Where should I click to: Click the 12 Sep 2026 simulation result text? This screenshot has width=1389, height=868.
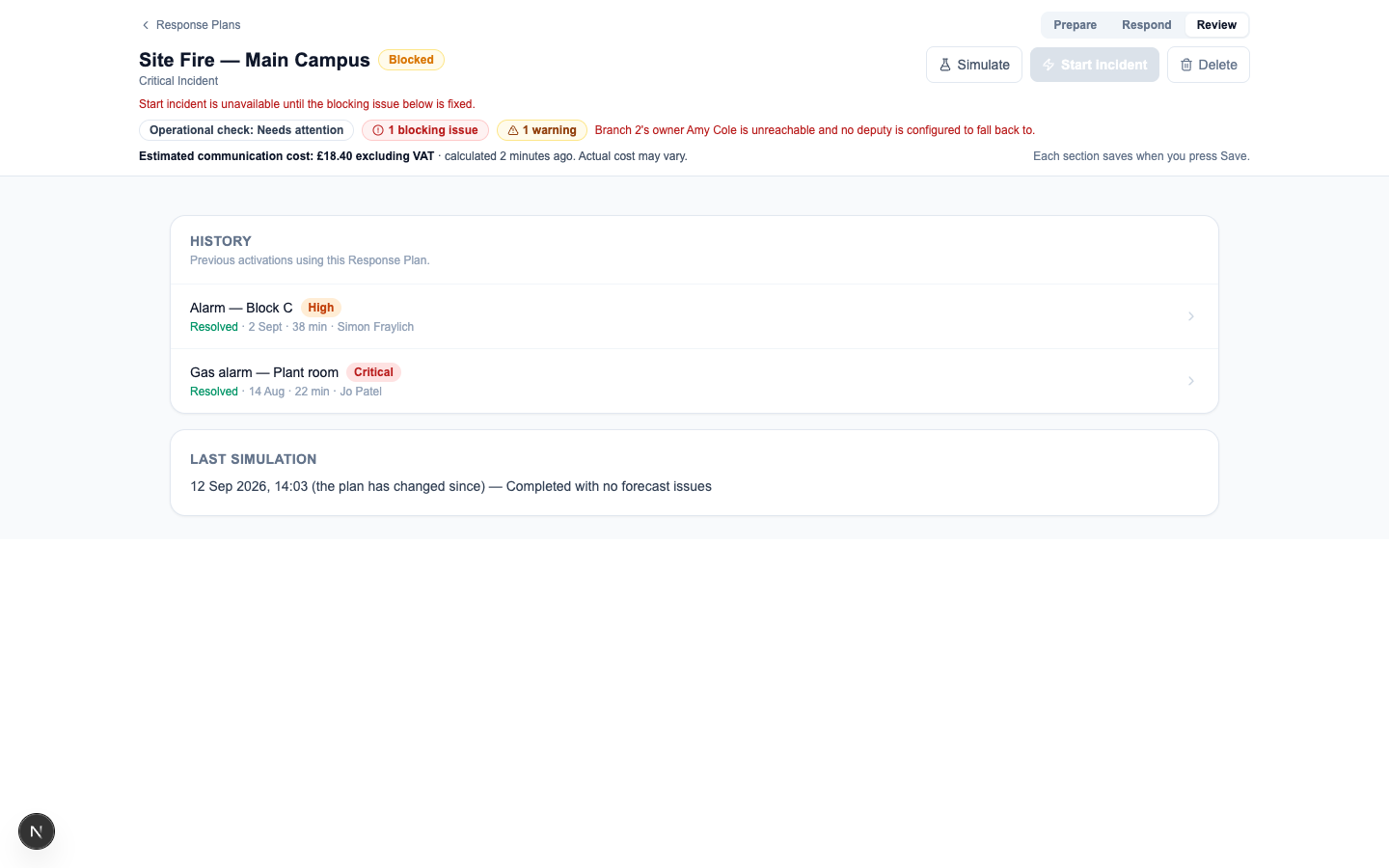[x=450, y=486]
